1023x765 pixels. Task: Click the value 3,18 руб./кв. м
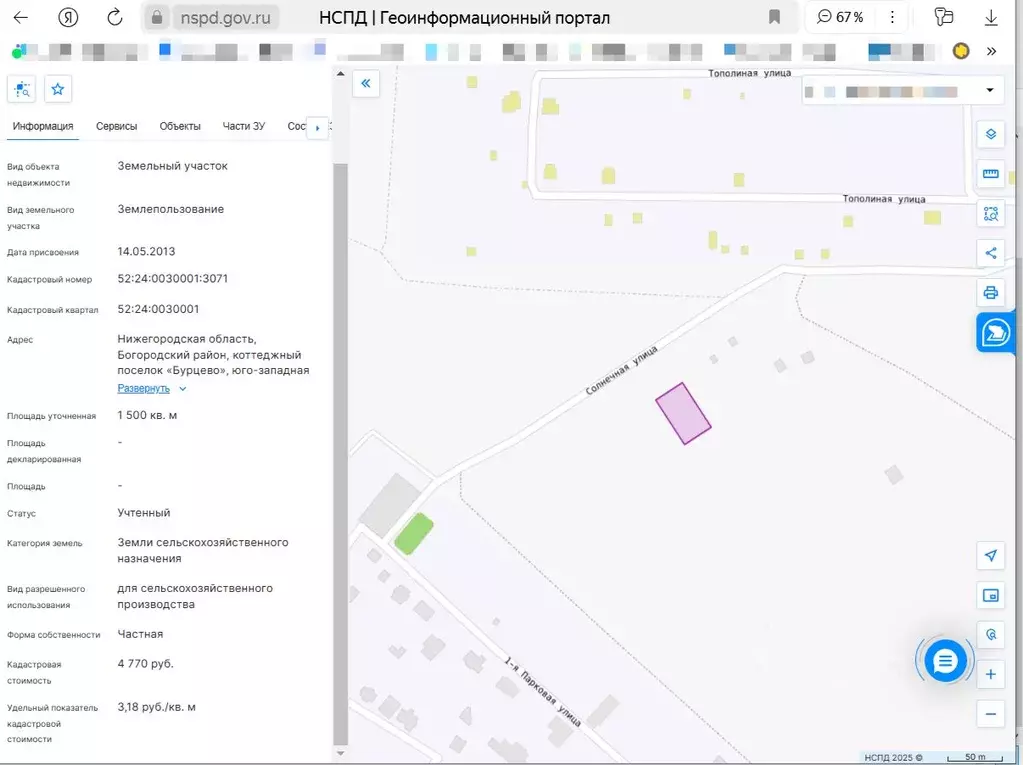[157, 707]
